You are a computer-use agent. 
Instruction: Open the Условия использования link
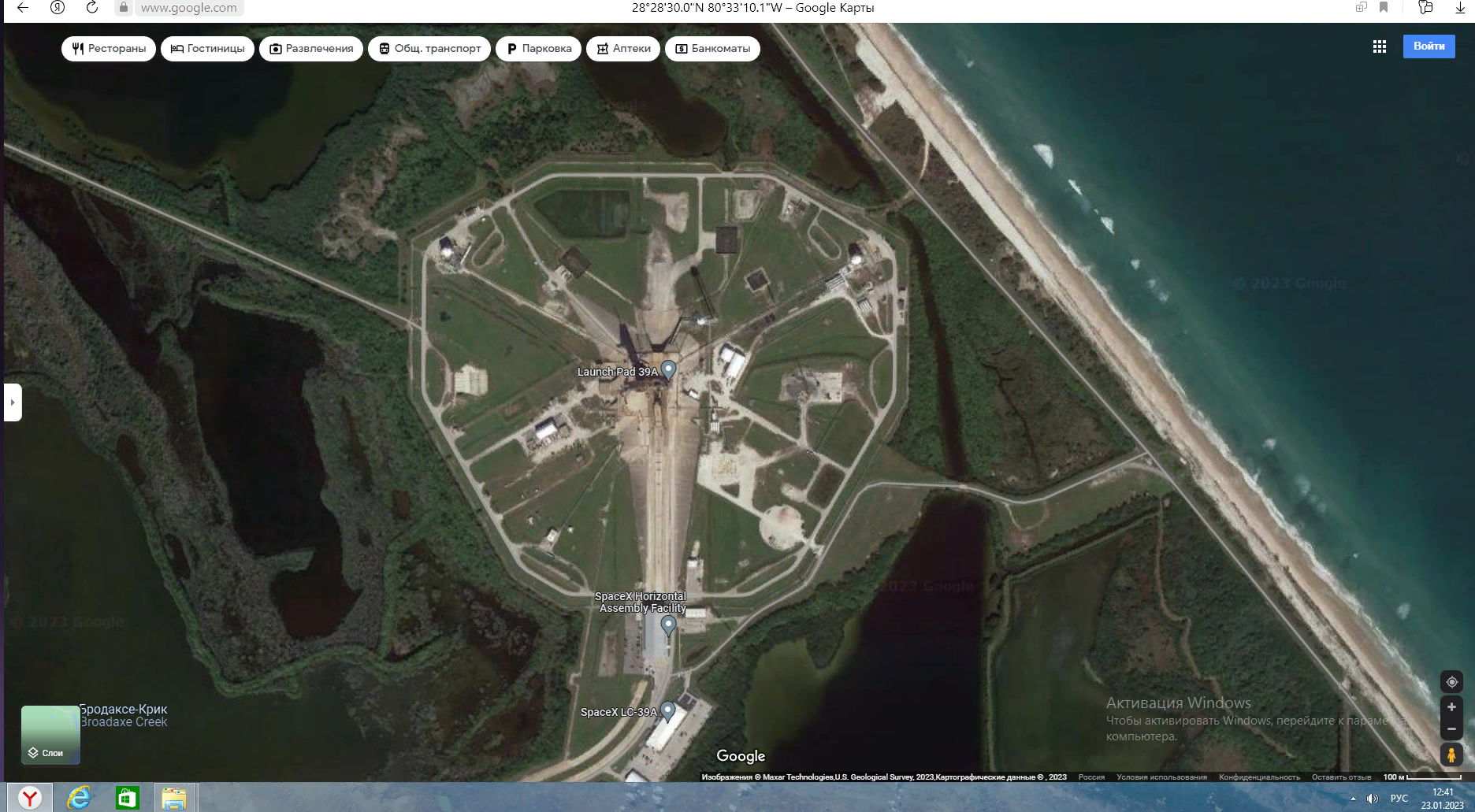pos(1161,777)
